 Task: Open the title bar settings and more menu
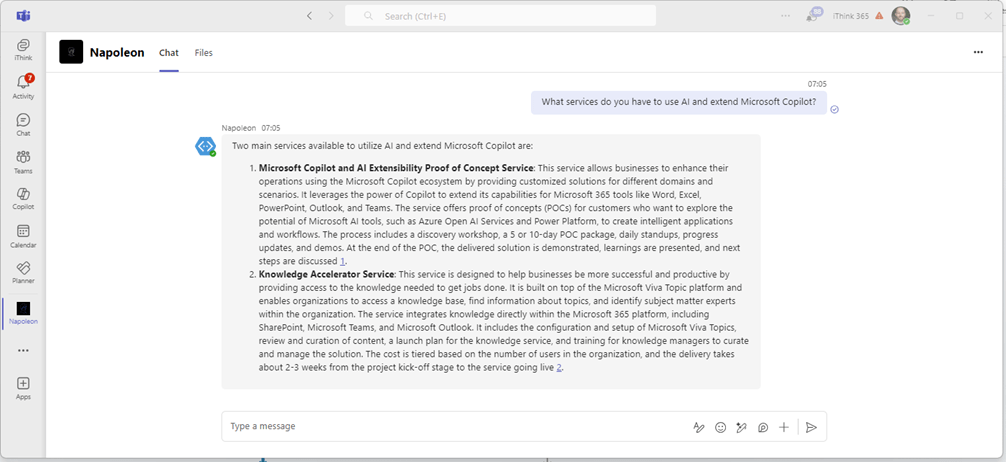(x=783, y=16)
